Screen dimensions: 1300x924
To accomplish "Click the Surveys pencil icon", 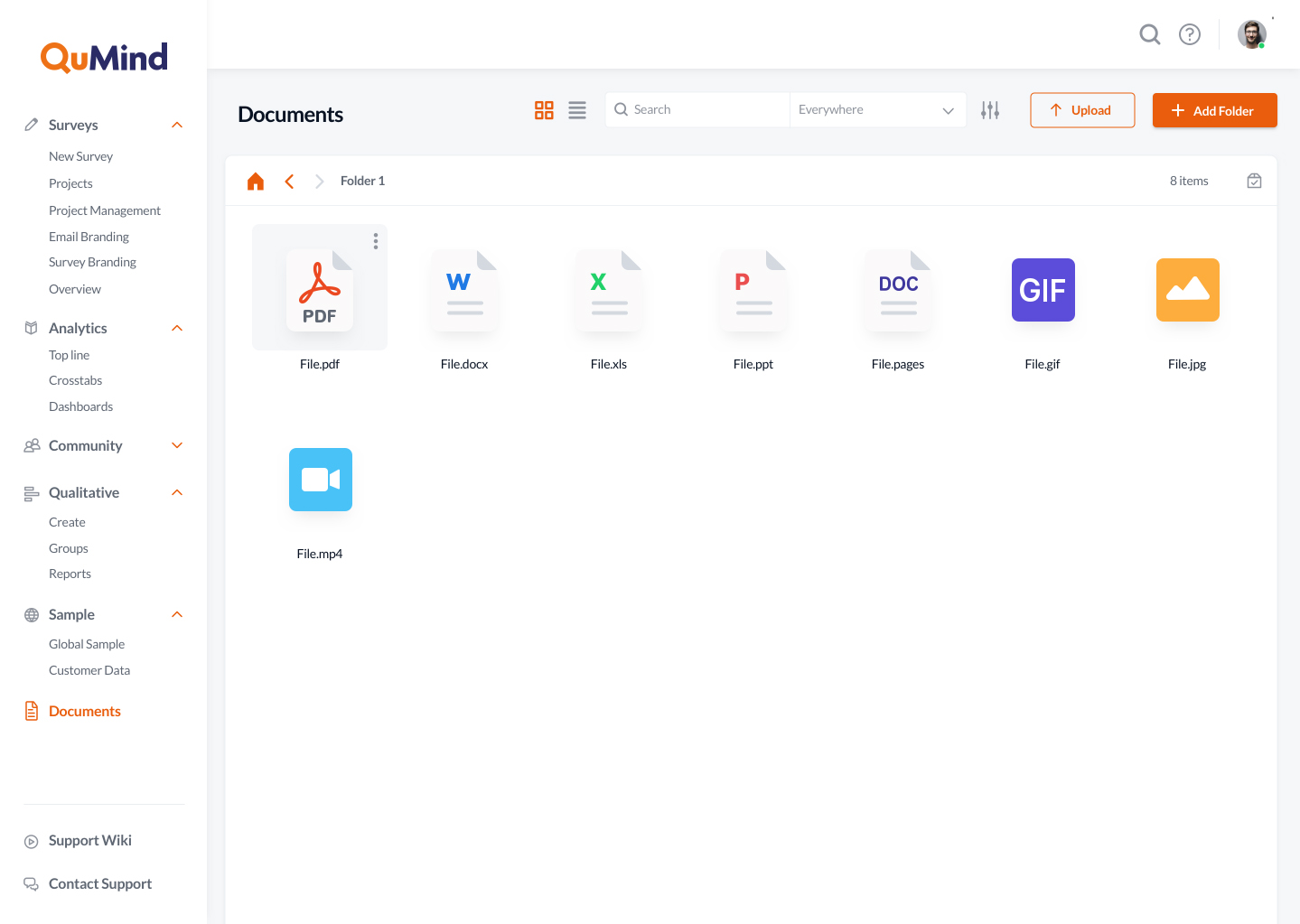I will pyautogui.click(x=32, y=125).
